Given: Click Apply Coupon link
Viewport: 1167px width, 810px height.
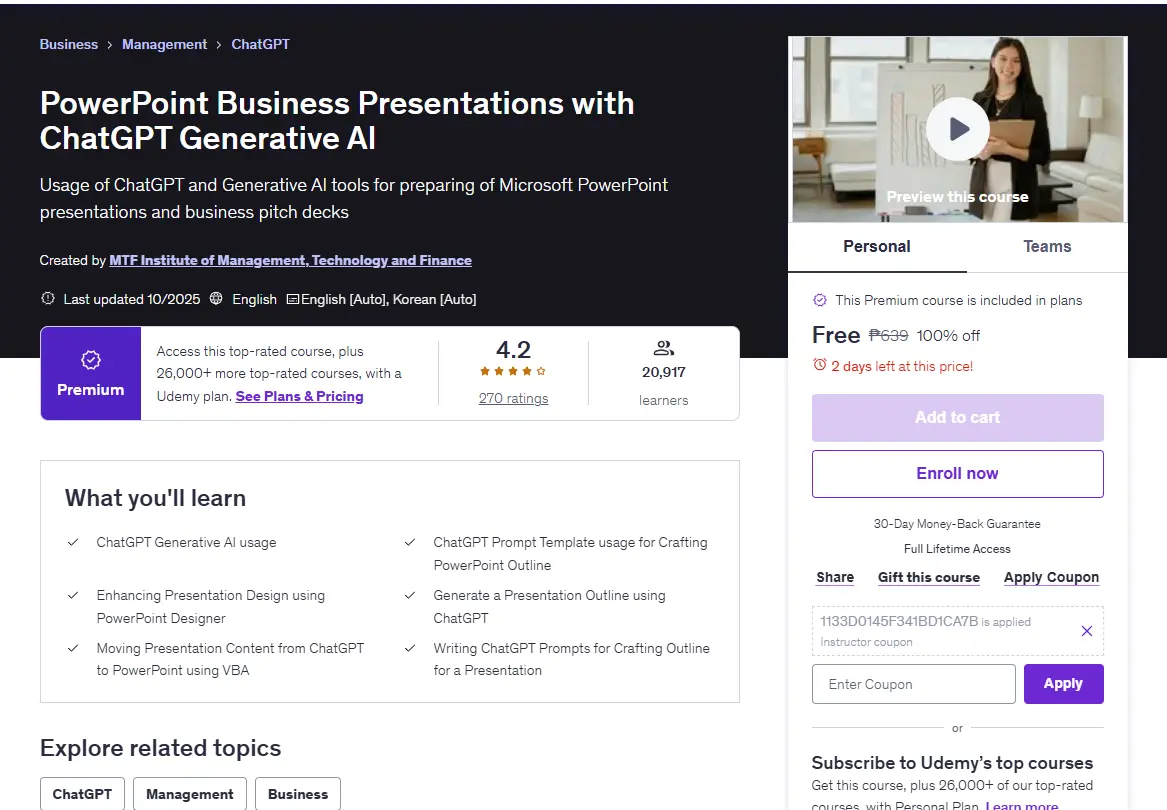Looking at the screenshot, I should click(1051, 577).
